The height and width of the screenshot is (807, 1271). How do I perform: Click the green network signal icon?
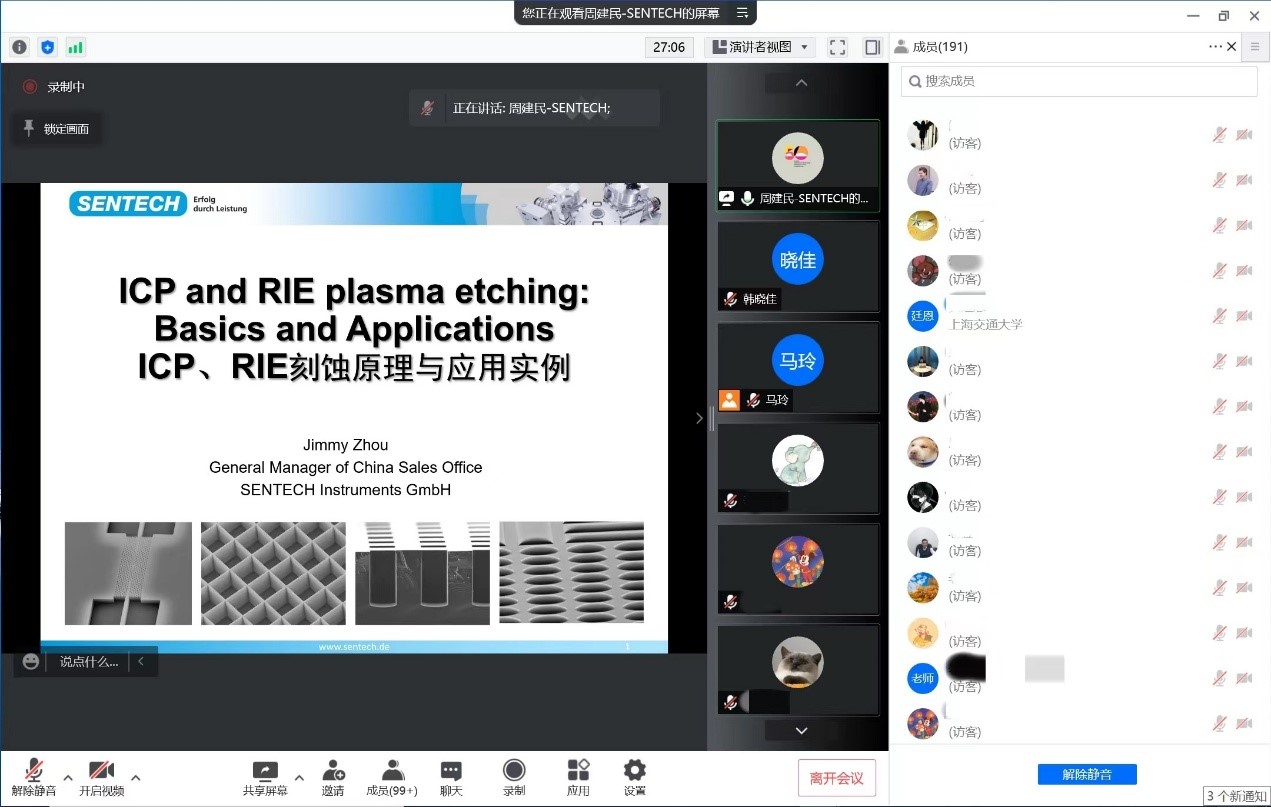[x=75, y=47]
